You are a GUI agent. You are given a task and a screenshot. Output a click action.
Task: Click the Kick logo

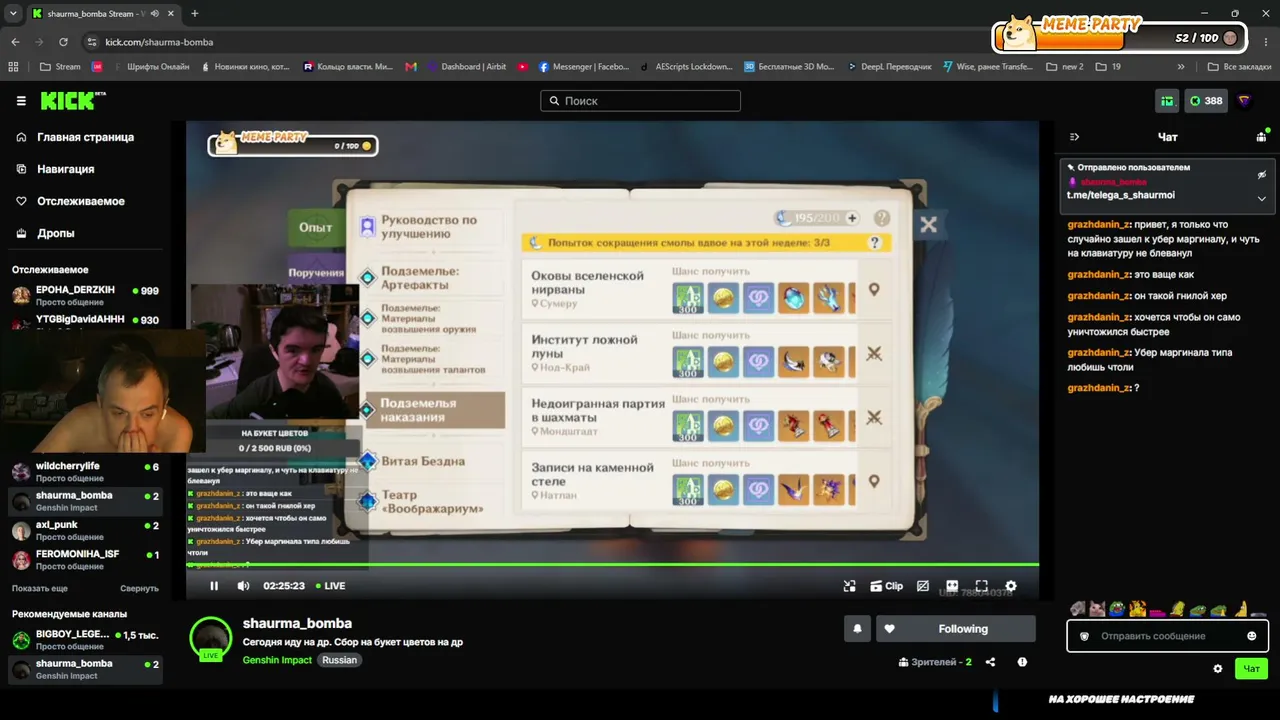(72, 101)
